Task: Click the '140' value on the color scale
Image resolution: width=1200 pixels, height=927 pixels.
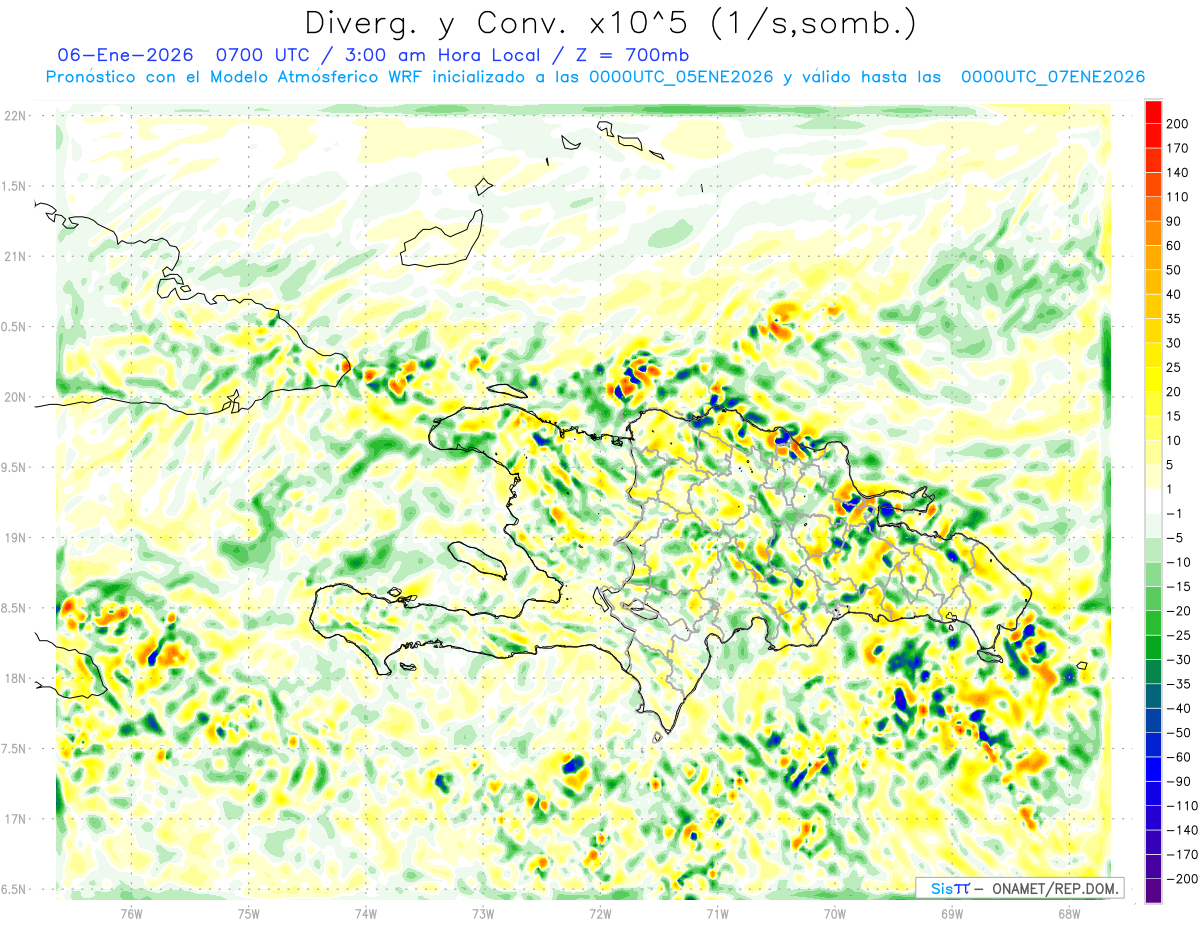Action: point(1177,173)
